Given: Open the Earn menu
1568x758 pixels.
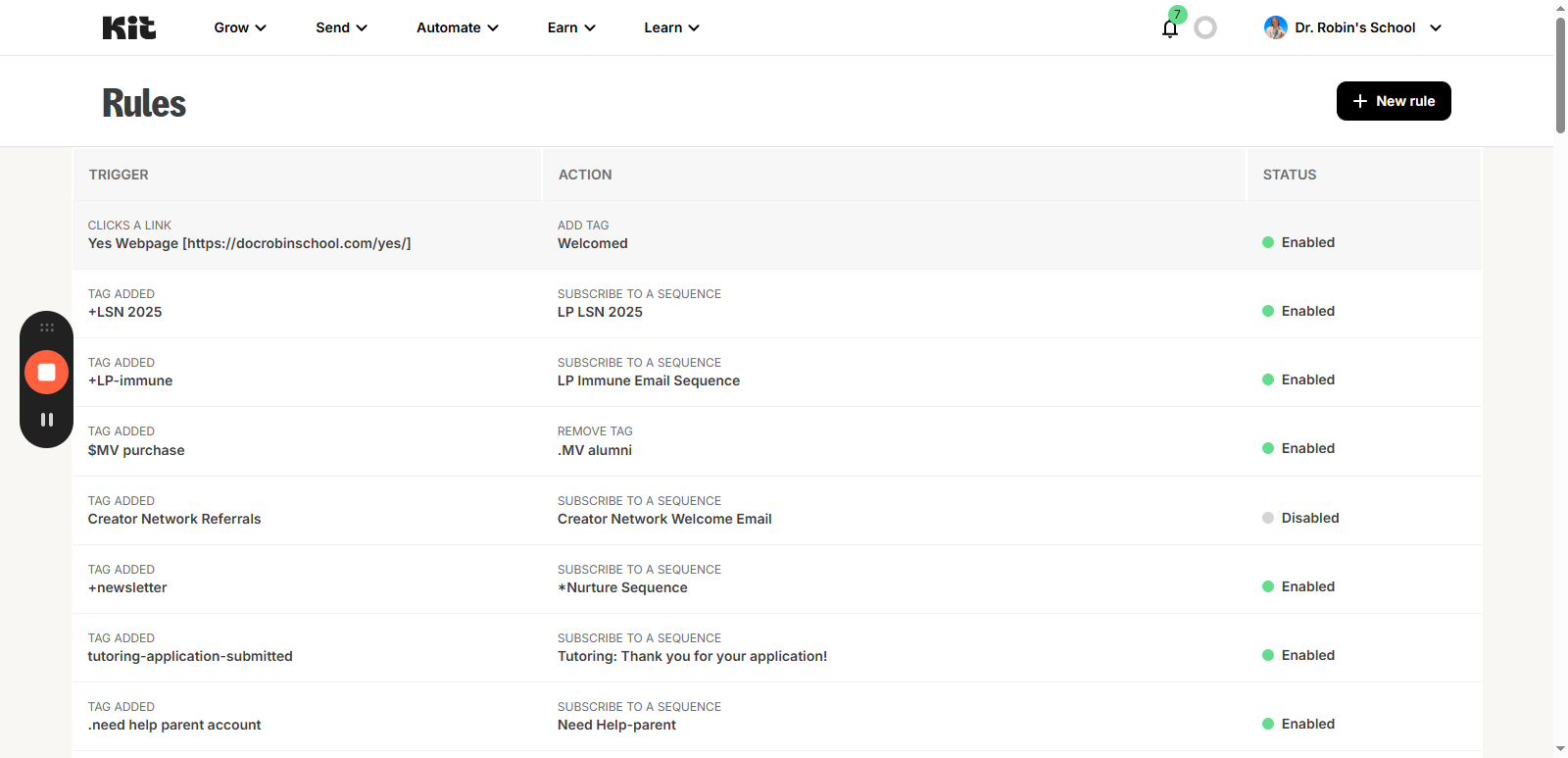Looking at the screenshot, I should tap(571, 27).
